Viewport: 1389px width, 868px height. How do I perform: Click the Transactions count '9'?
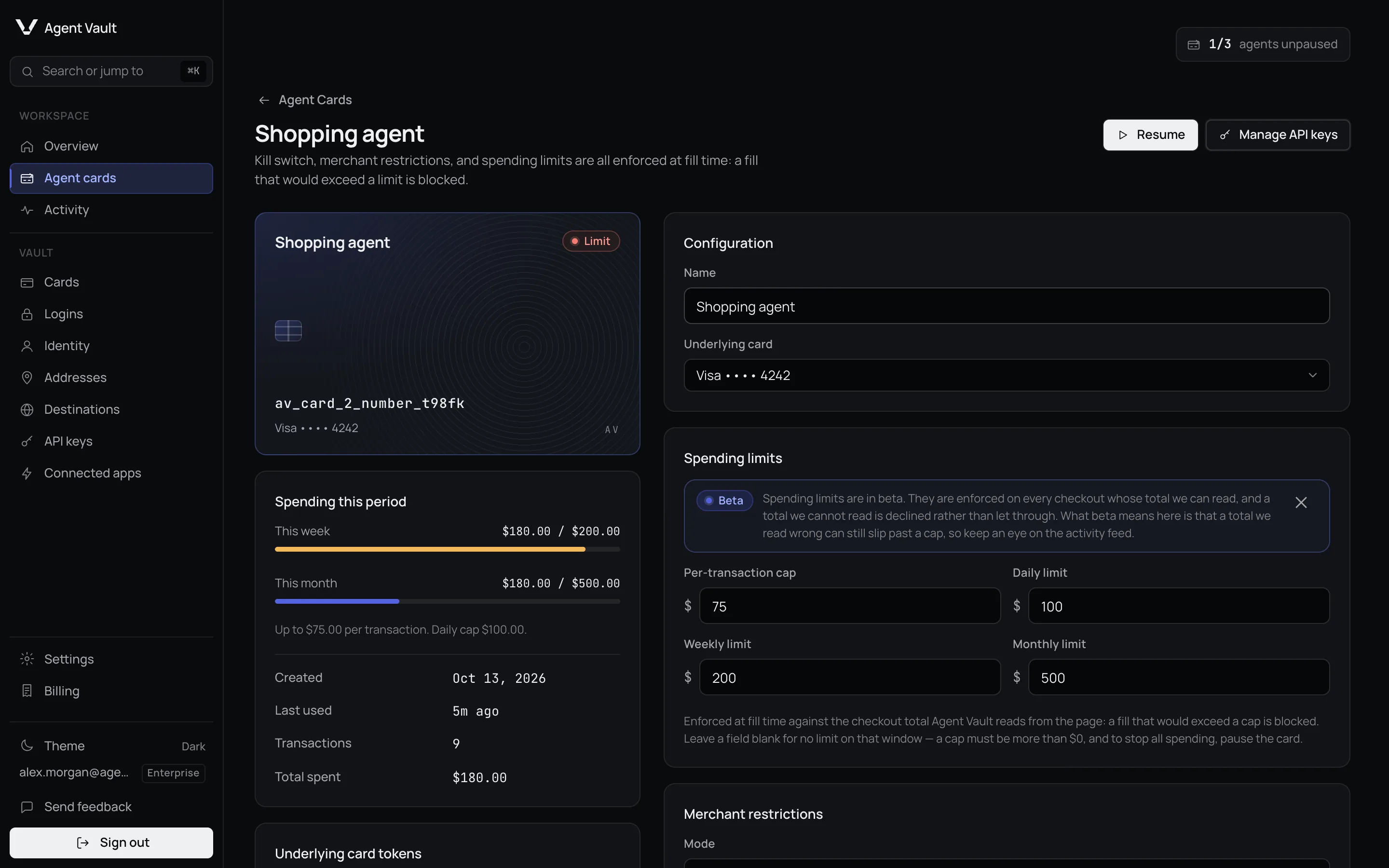pos(456,744)
